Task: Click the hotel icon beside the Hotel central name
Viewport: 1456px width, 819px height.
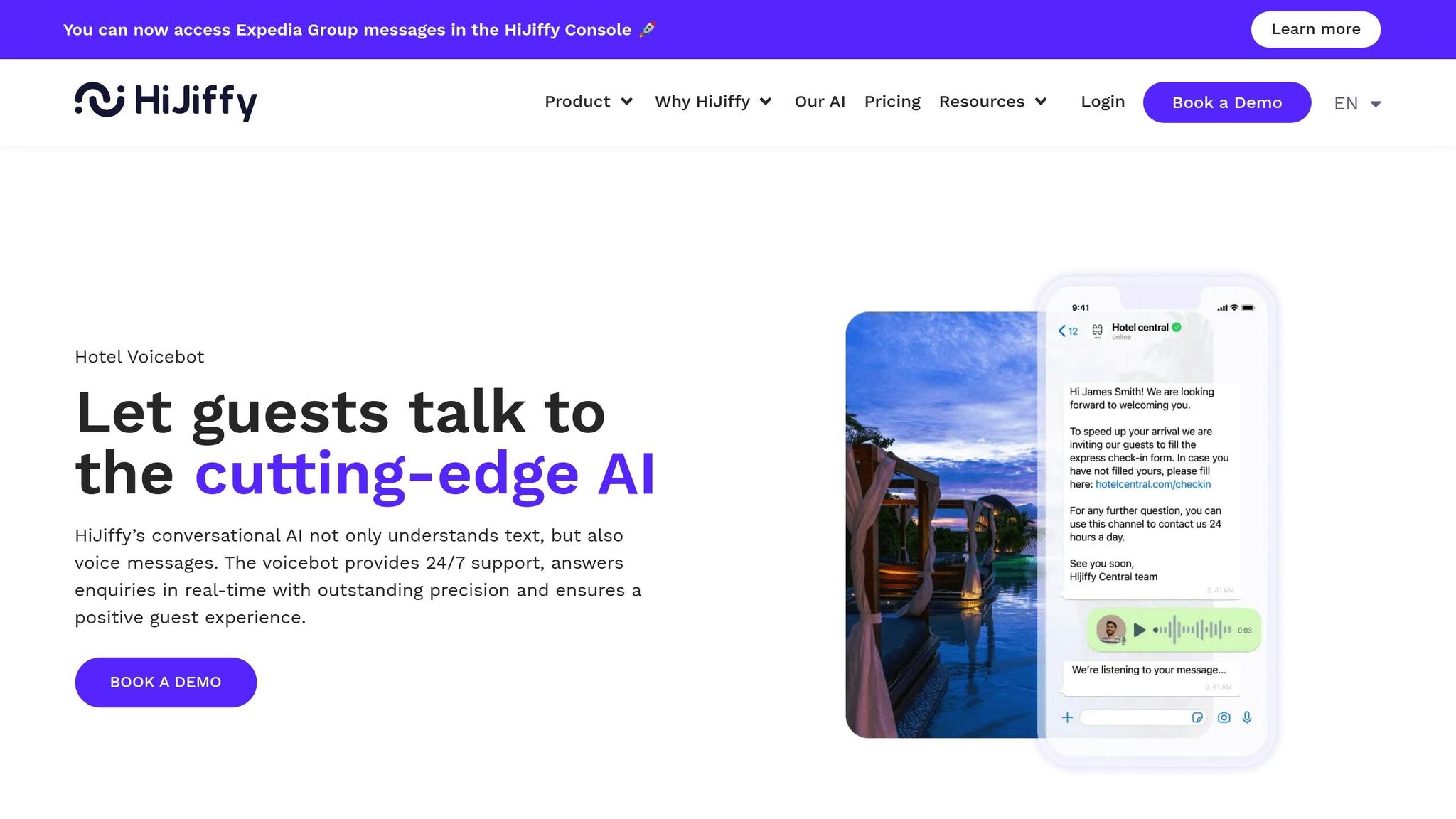Action: 1097,331
